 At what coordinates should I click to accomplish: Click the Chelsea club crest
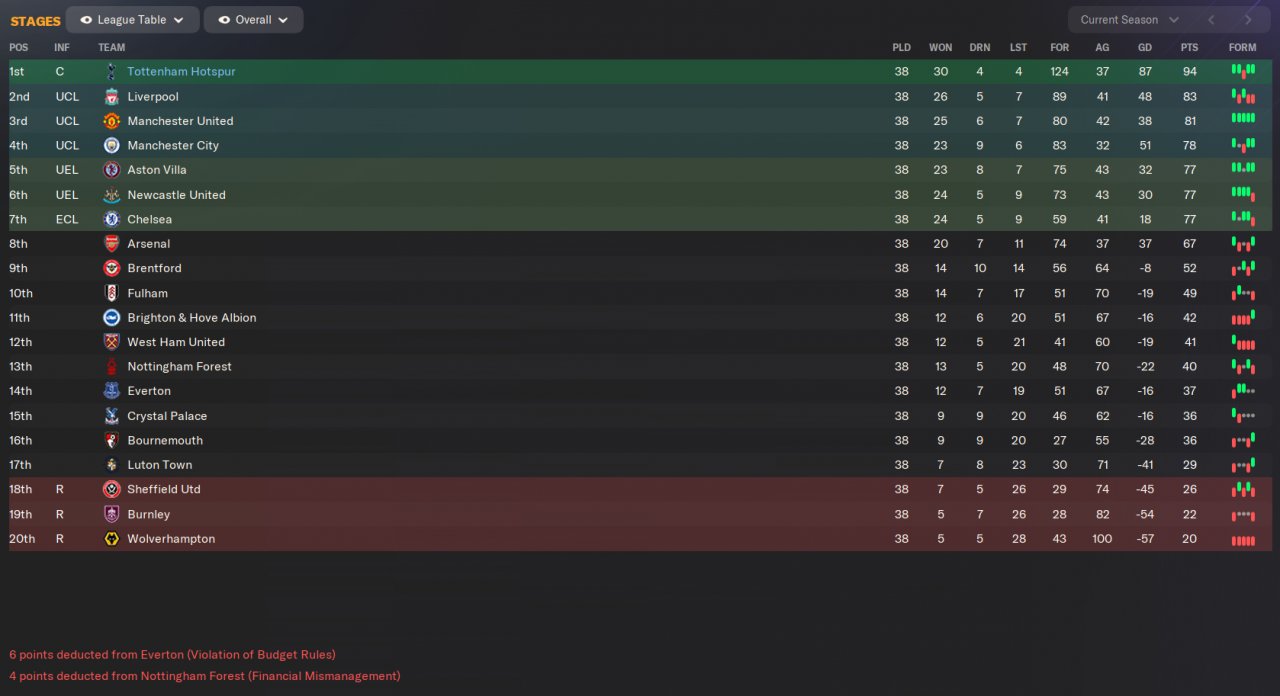[x=111, y=219]
